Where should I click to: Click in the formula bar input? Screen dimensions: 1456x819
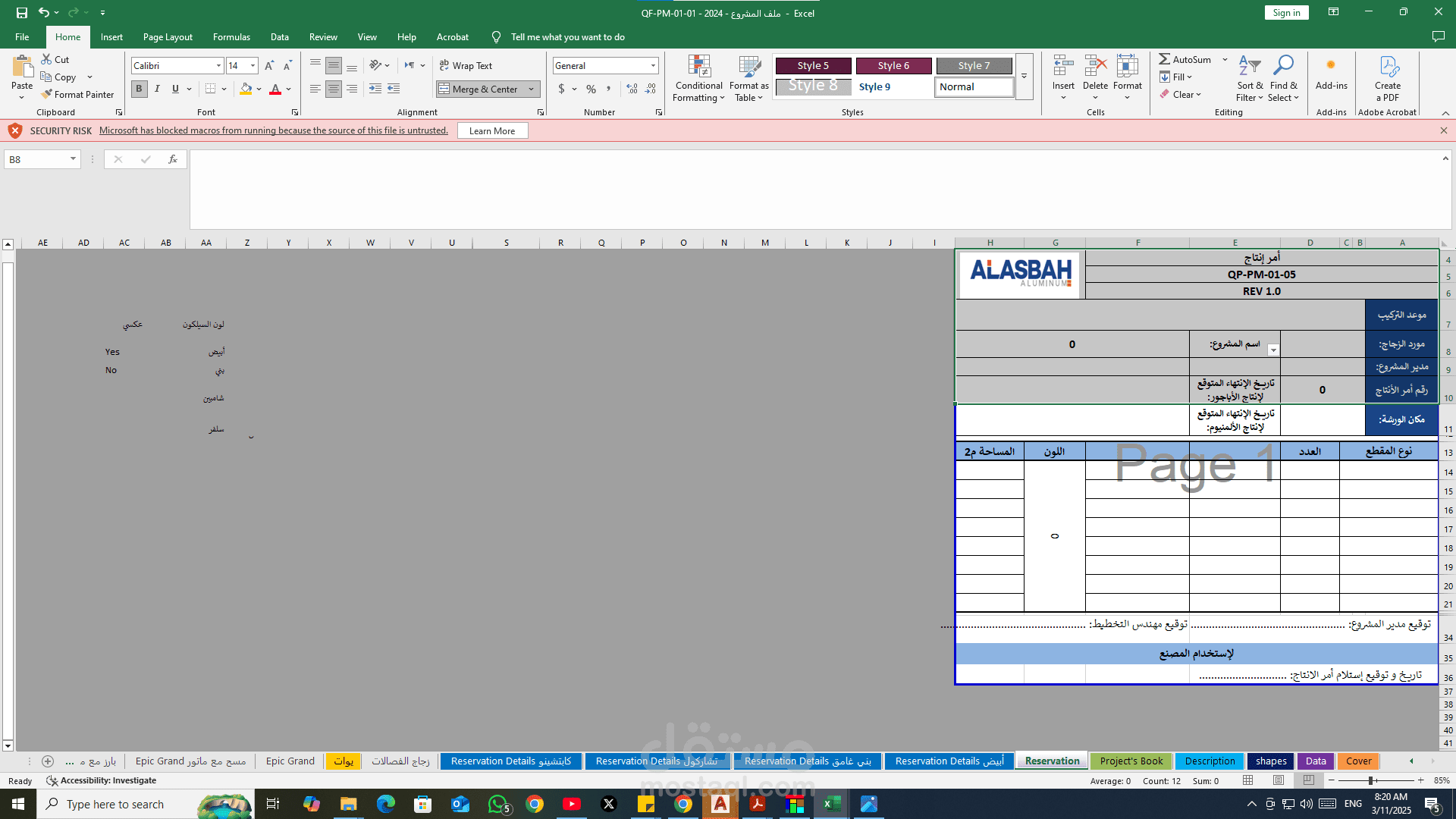[815, 190]
